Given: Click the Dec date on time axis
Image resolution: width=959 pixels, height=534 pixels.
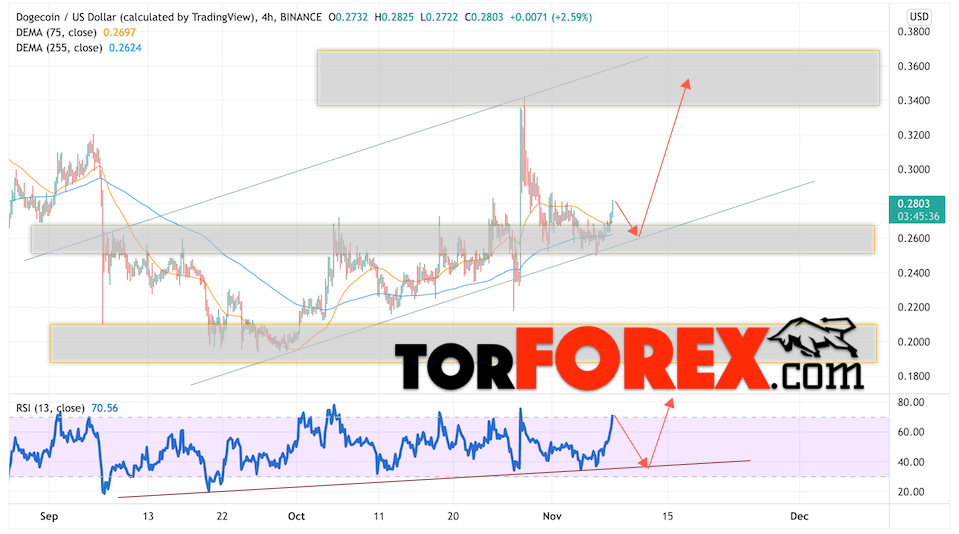Looking at the screenshot, I should [x=799, y=516].
